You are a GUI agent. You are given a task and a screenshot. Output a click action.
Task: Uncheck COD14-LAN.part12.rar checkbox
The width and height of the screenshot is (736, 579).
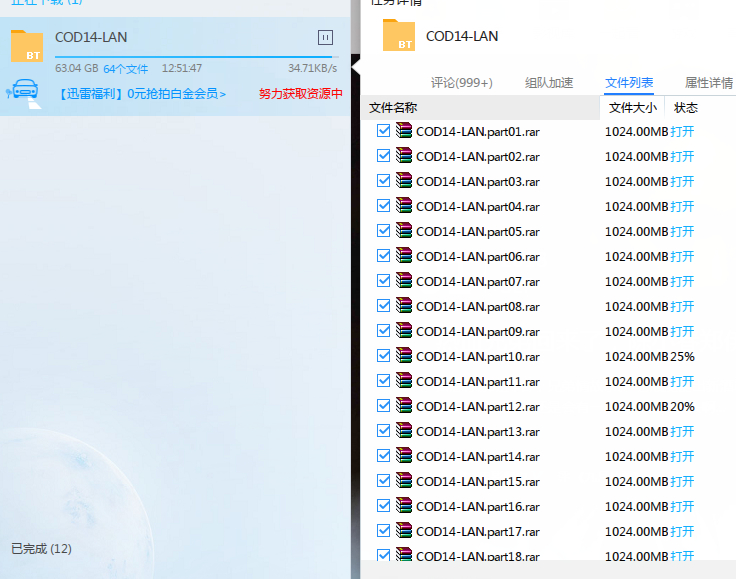tap(383, 405)
